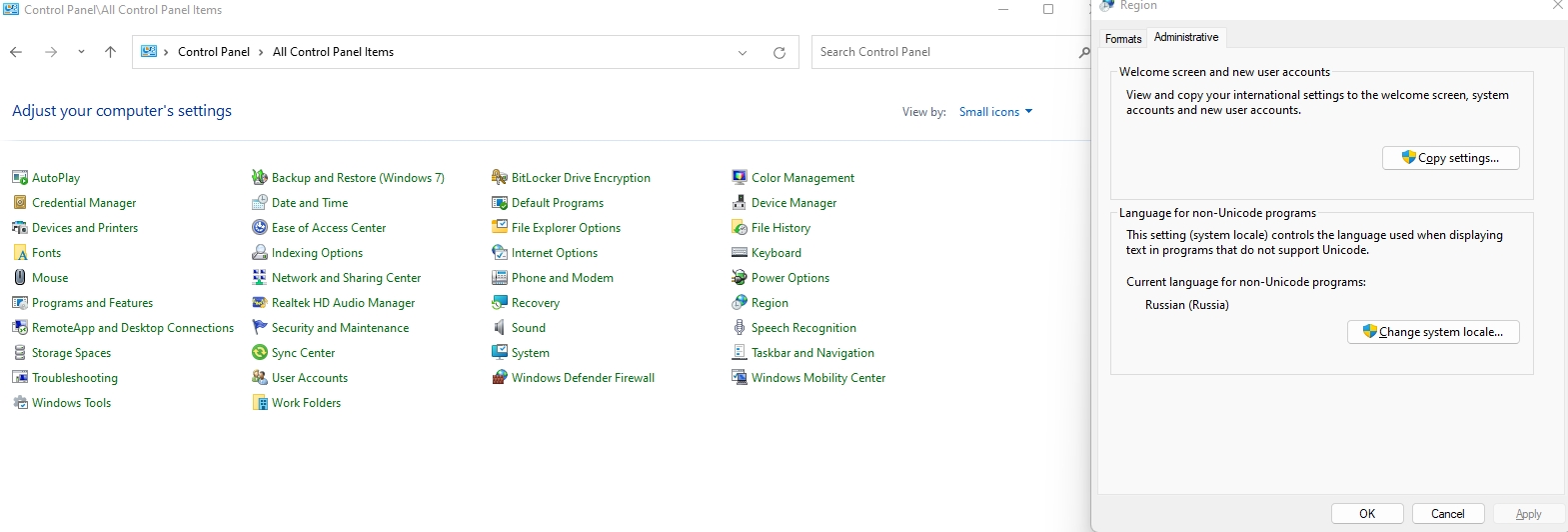Click the Sync Center icon
Viewport: 1568px width, 532px height.
pyautogui.click(x=260, y=353)
